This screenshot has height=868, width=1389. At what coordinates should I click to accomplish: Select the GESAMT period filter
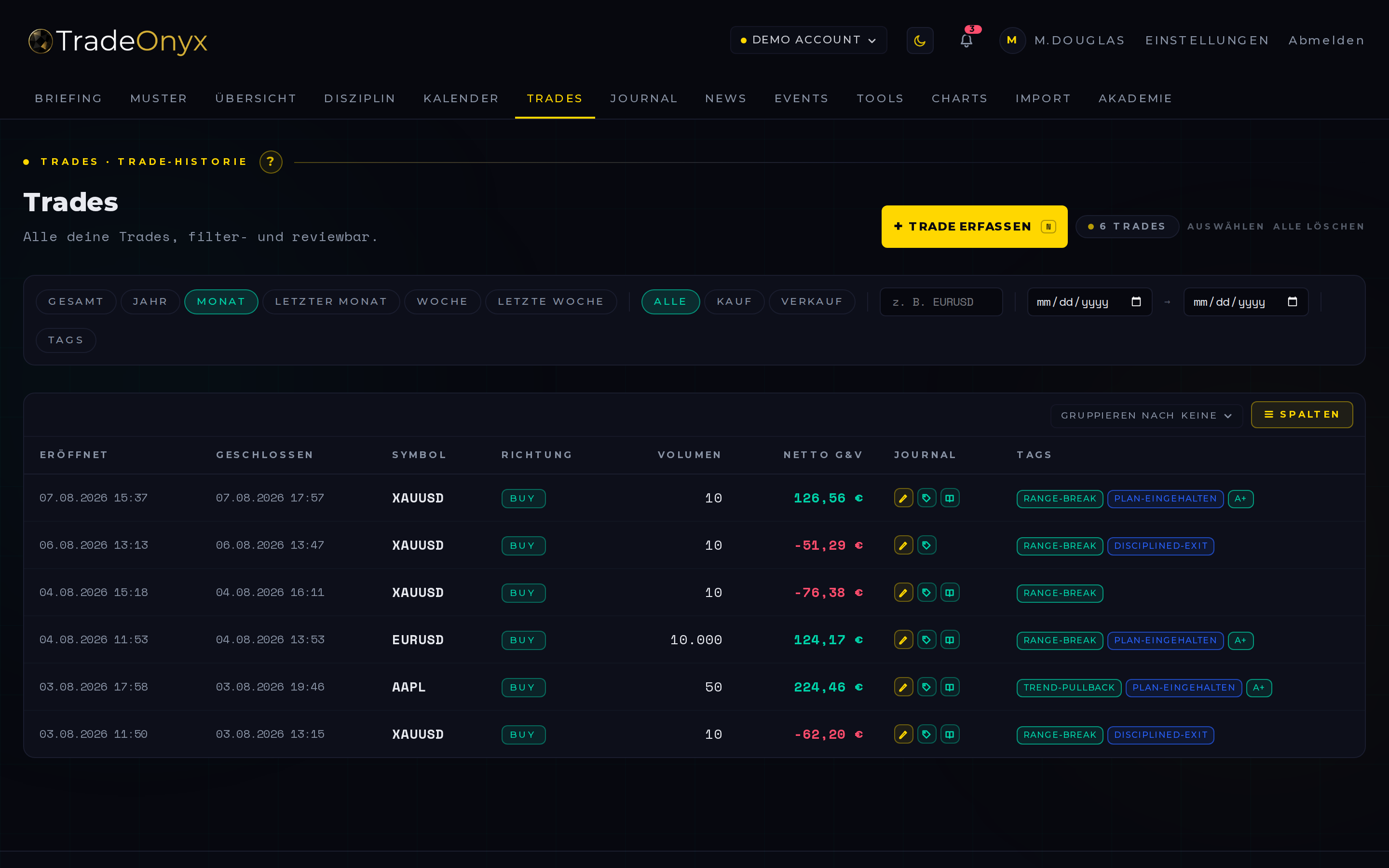pyautogui.click(x=76, y=301)
